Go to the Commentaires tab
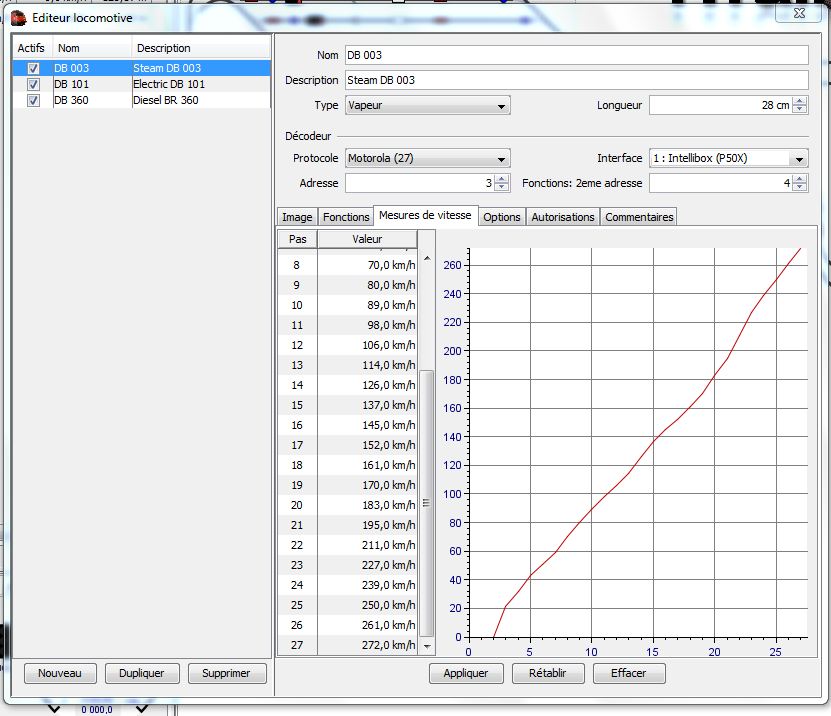 (639, 217)
